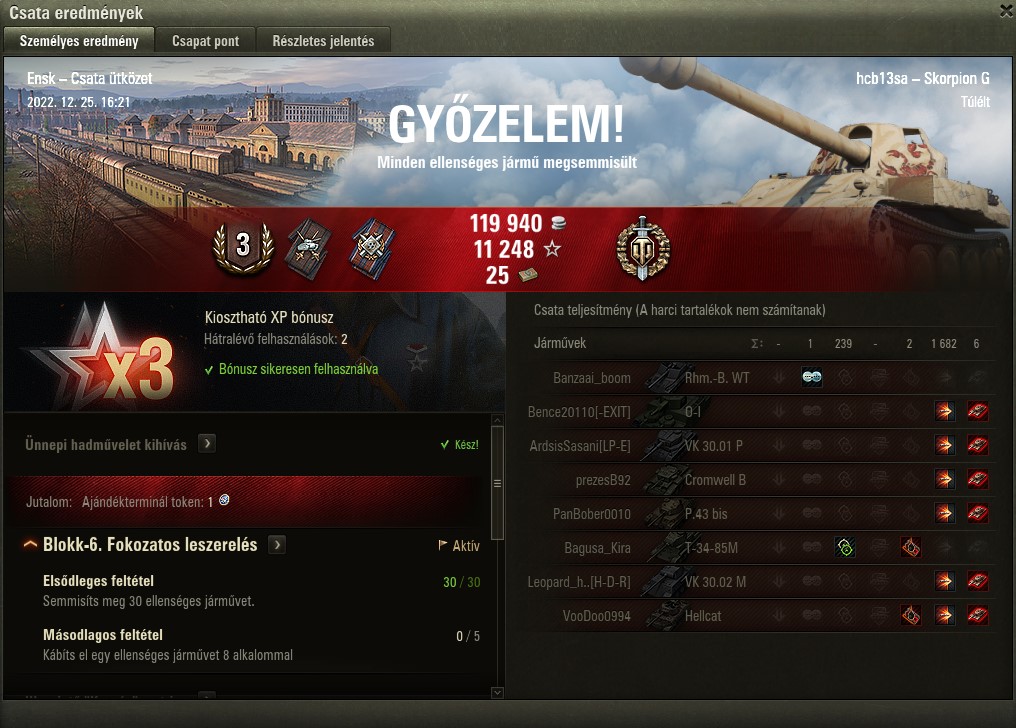Click damage icon in prezesB92 row
The image size is (1016, 728).
click(x=945, y=479)
